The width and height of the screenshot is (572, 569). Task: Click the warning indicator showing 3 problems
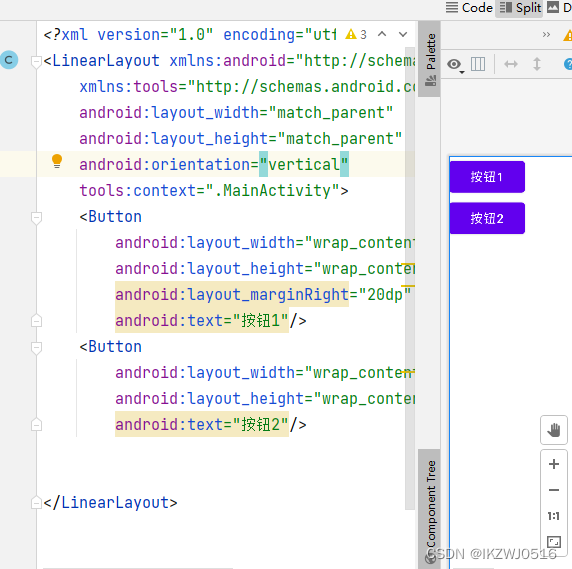(x=356, y=35)
